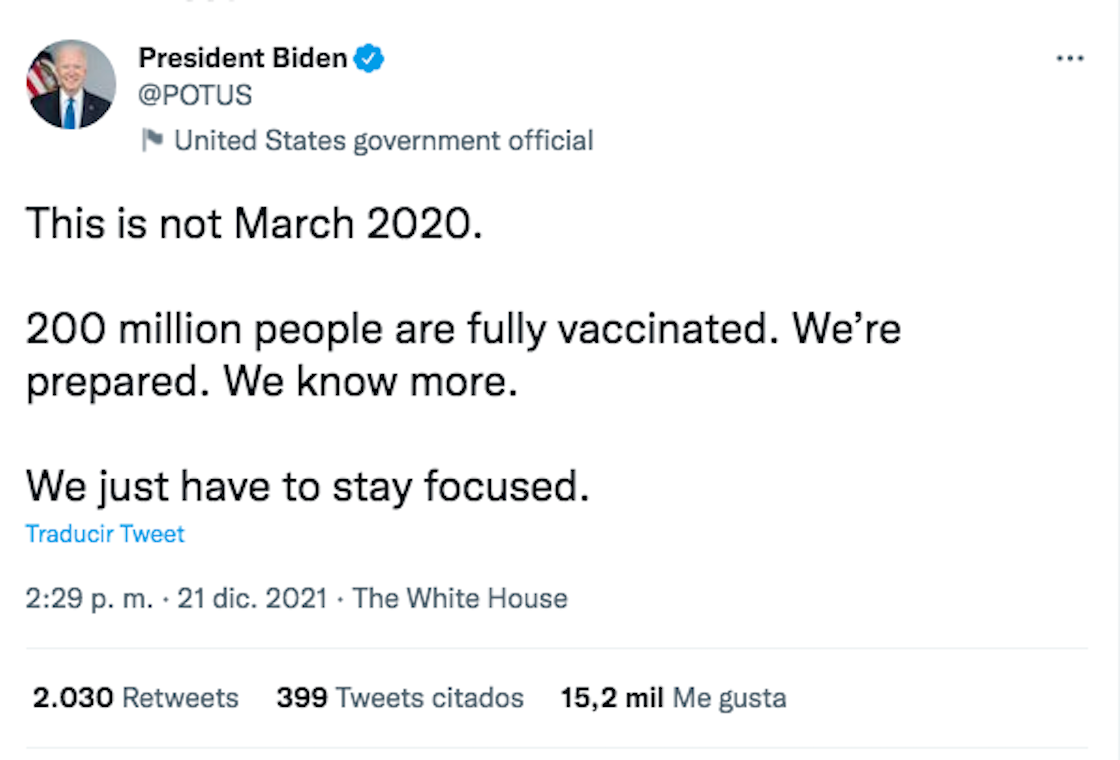Click The White House source label
The width and height of the screenshot is (1120, 760).
pos(460,599)
